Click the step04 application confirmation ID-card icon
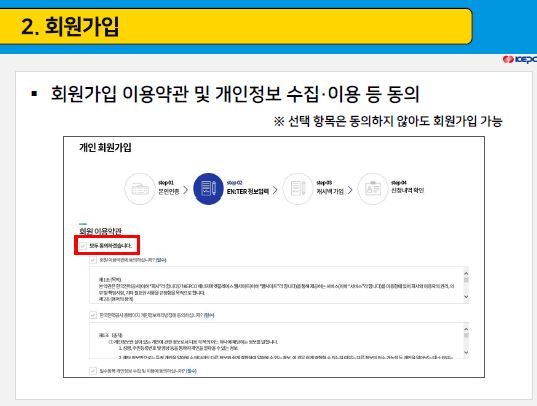 point(373,189)
